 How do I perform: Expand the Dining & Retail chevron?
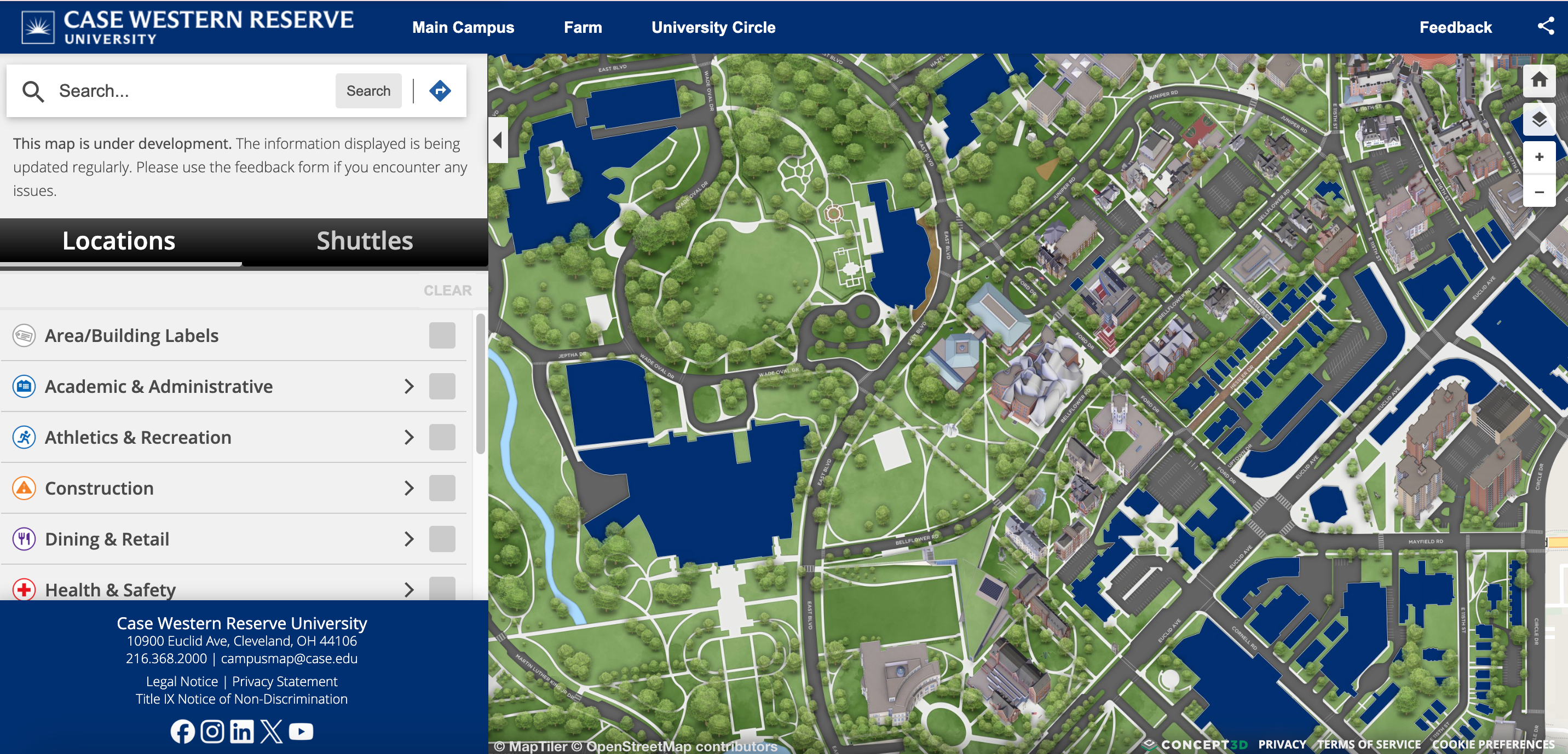point(409,539)
